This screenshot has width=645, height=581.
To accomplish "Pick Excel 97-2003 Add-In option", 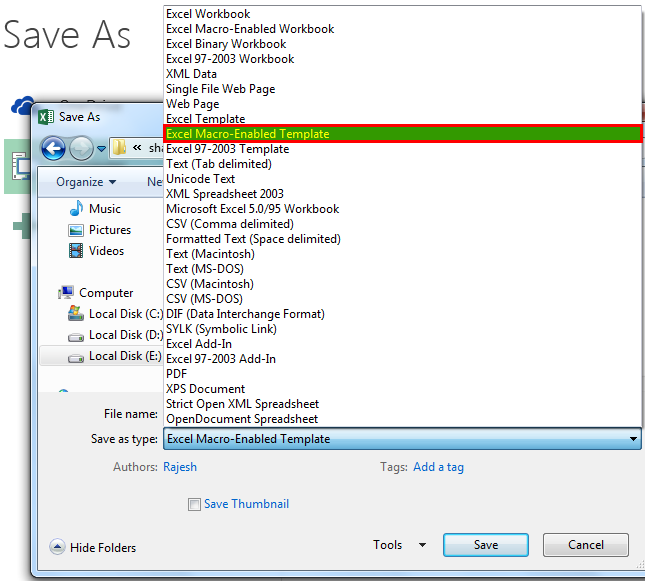I will coord(402,359).
